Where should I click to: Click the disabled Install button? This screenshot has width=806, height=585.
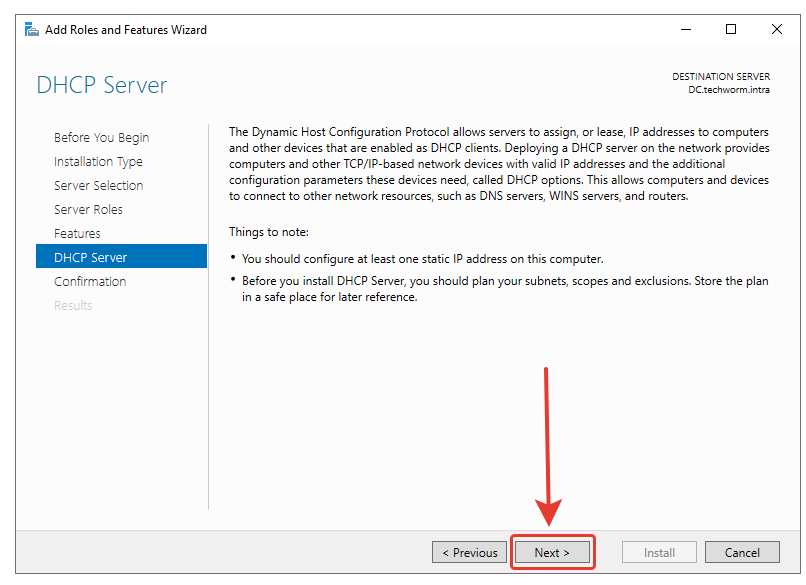click(x=659, y=552)
